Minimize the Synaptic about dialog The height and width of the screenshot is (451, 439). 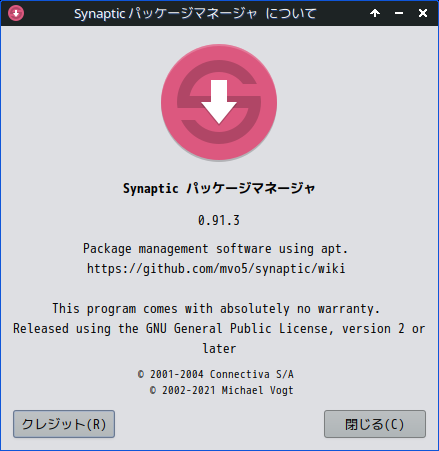point(399,13)
